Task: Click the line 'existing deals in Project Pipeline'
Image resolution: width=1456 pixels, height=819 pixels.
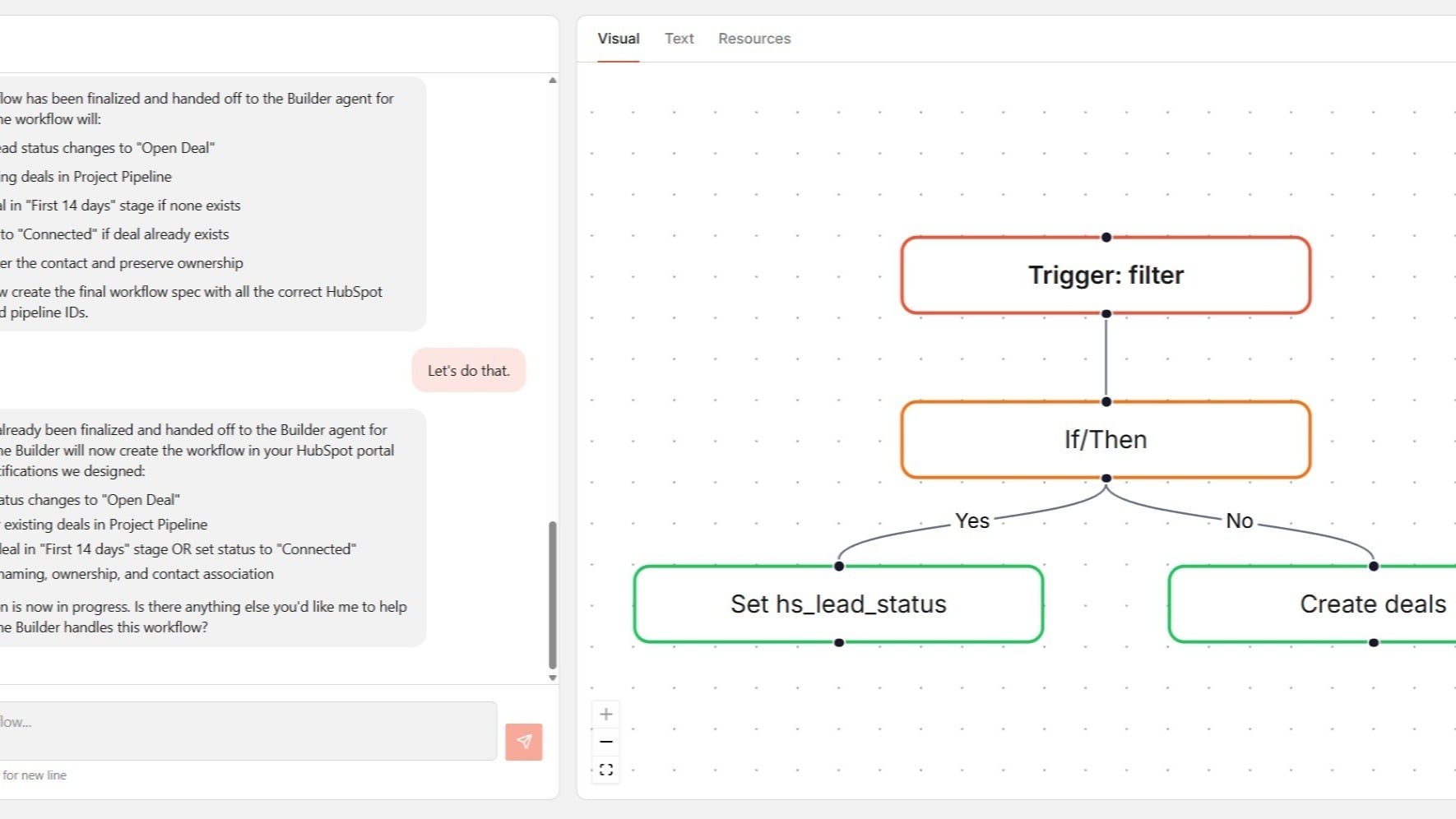Action: [104, 525]
